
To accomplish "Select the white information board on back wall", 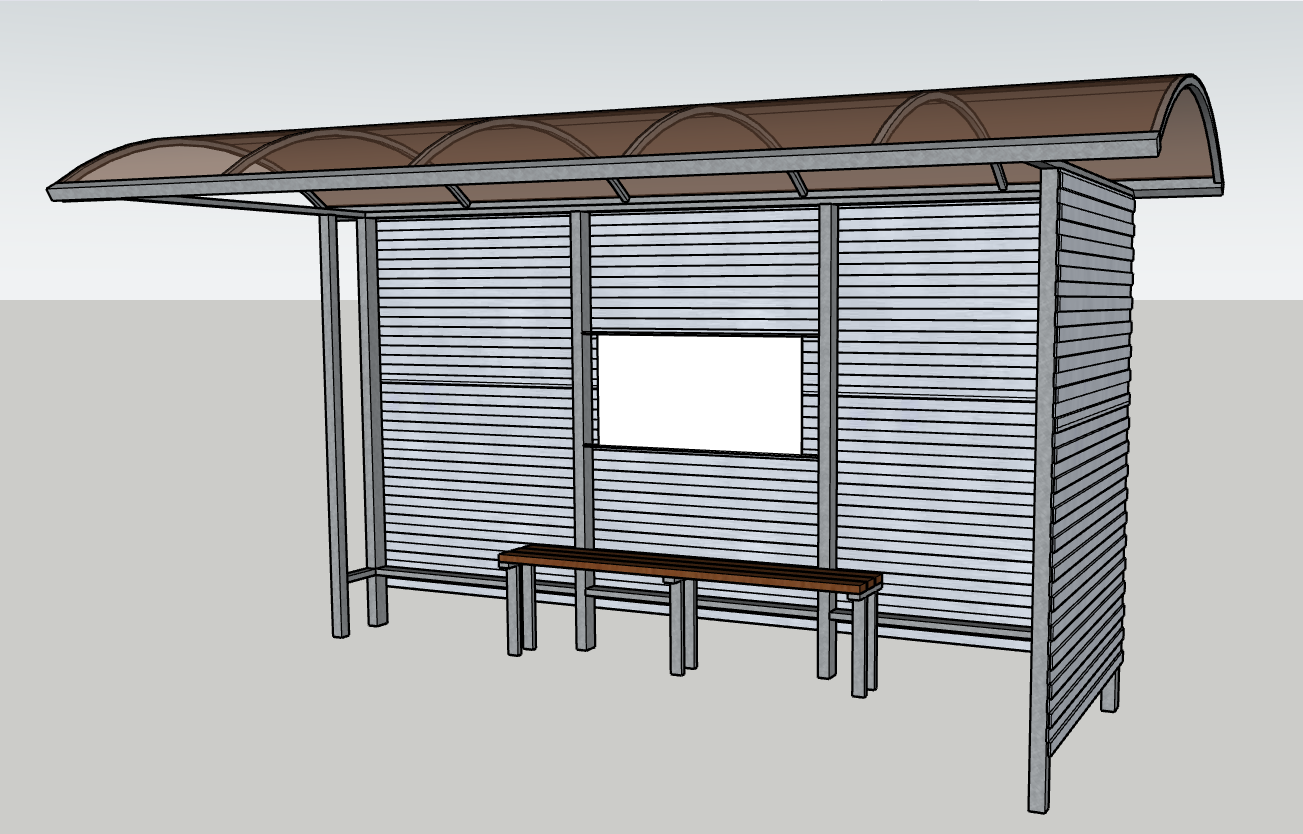I will (700, 394).
